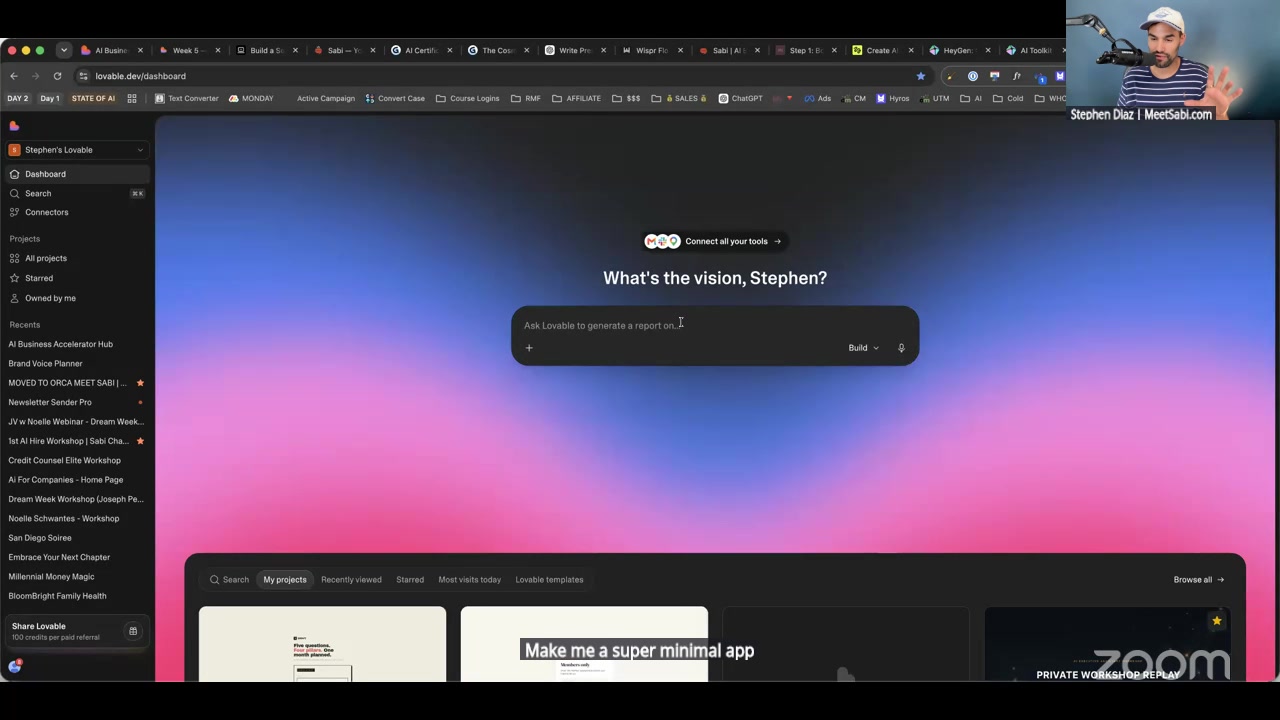Screen dimensions: 1280x720
Task: Click Connect all your tools link
Action: 714,241
